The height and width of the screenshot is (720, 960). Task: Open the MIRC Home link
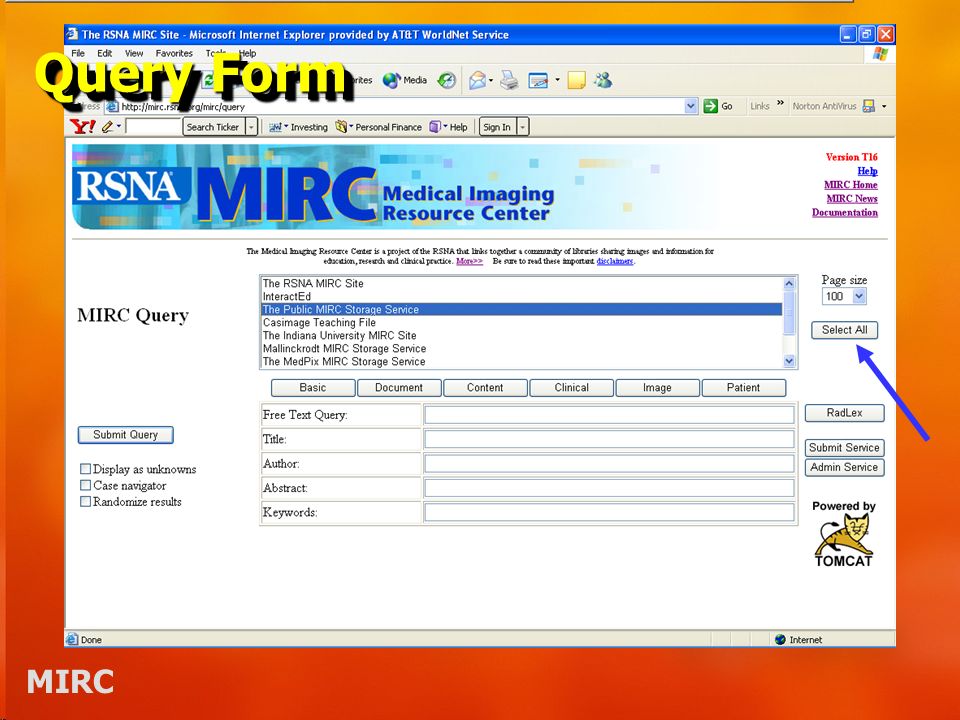[850, 185]
